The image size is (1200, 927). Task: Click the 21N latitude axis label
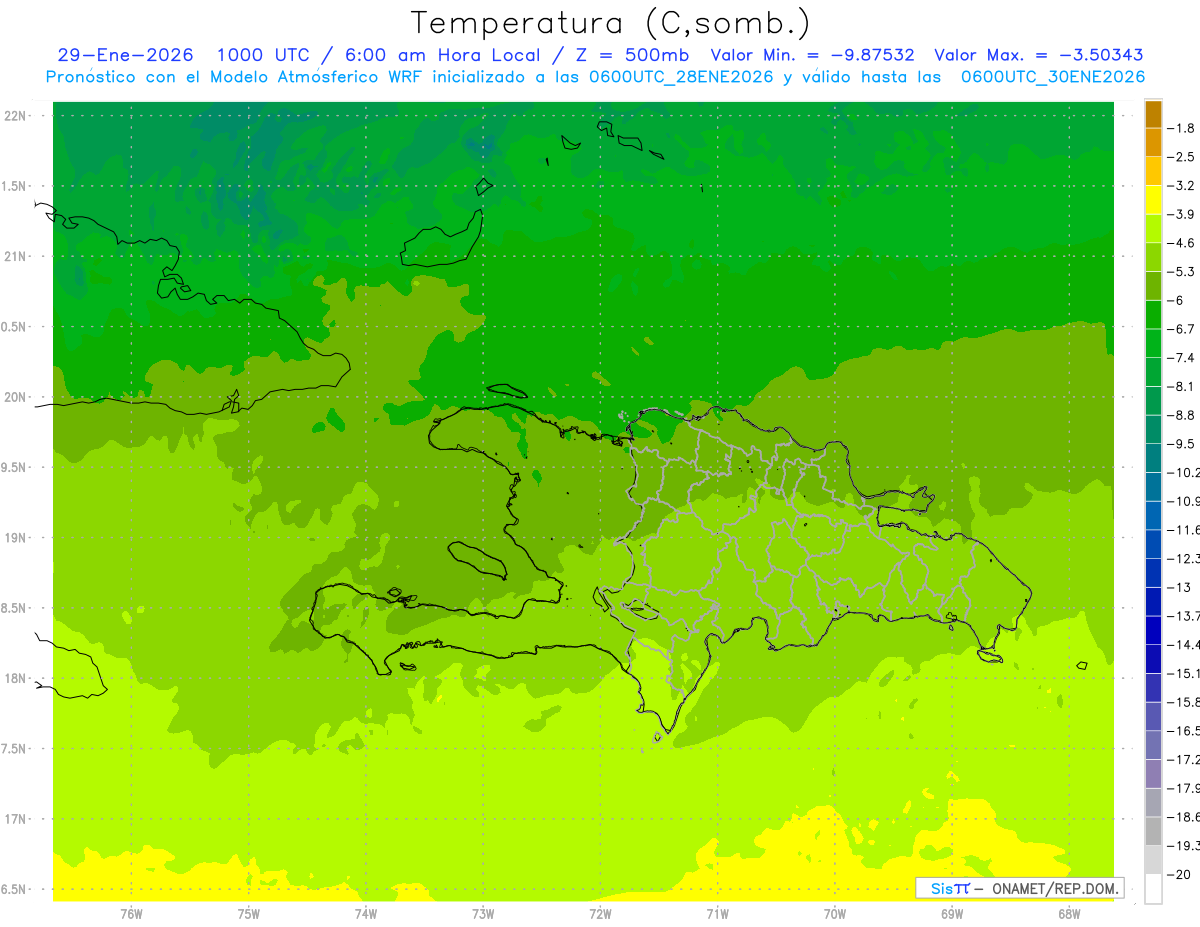(x=16, y=257)
